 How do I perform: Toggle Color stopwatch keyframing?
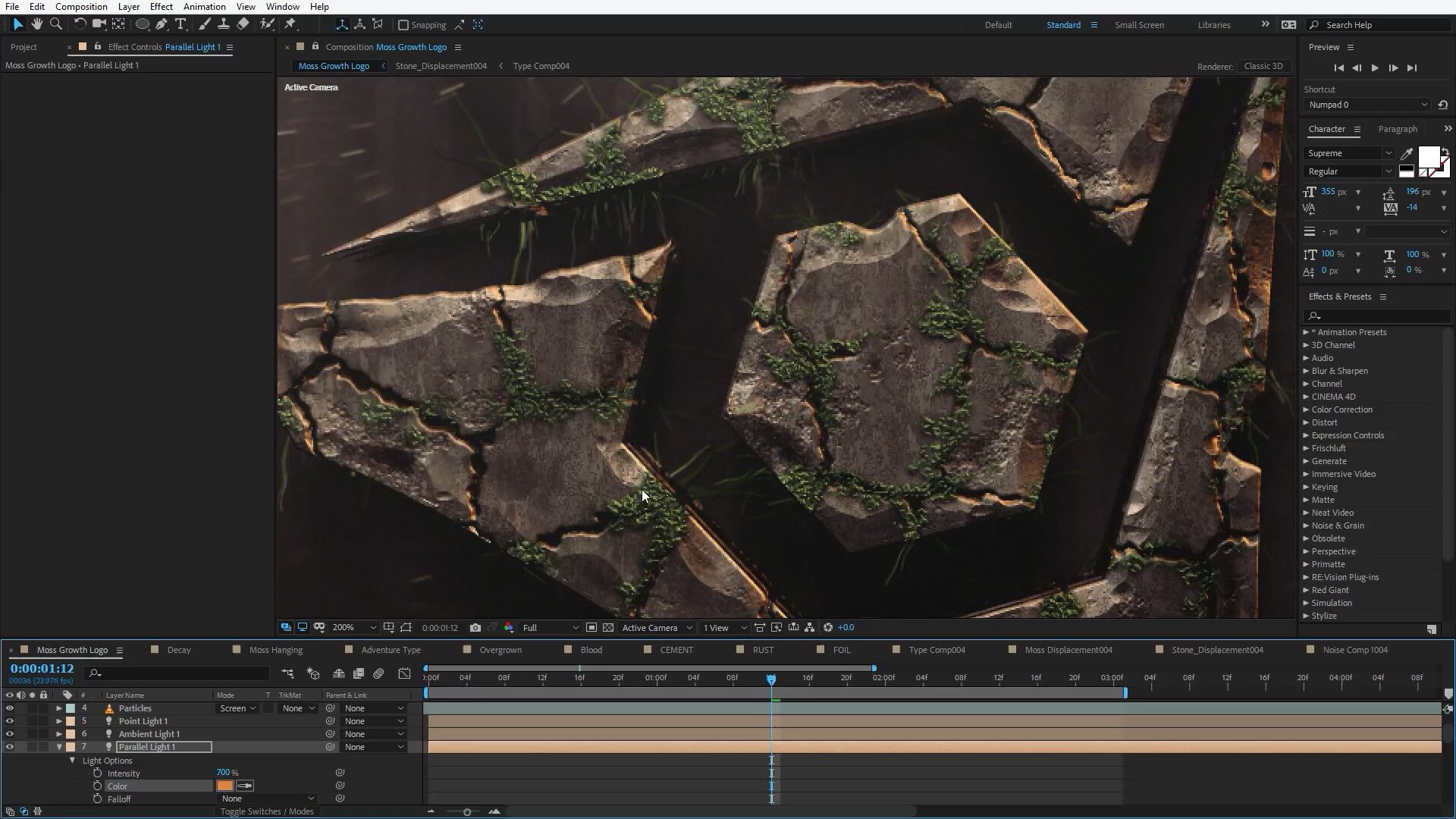tap(97, 786)
